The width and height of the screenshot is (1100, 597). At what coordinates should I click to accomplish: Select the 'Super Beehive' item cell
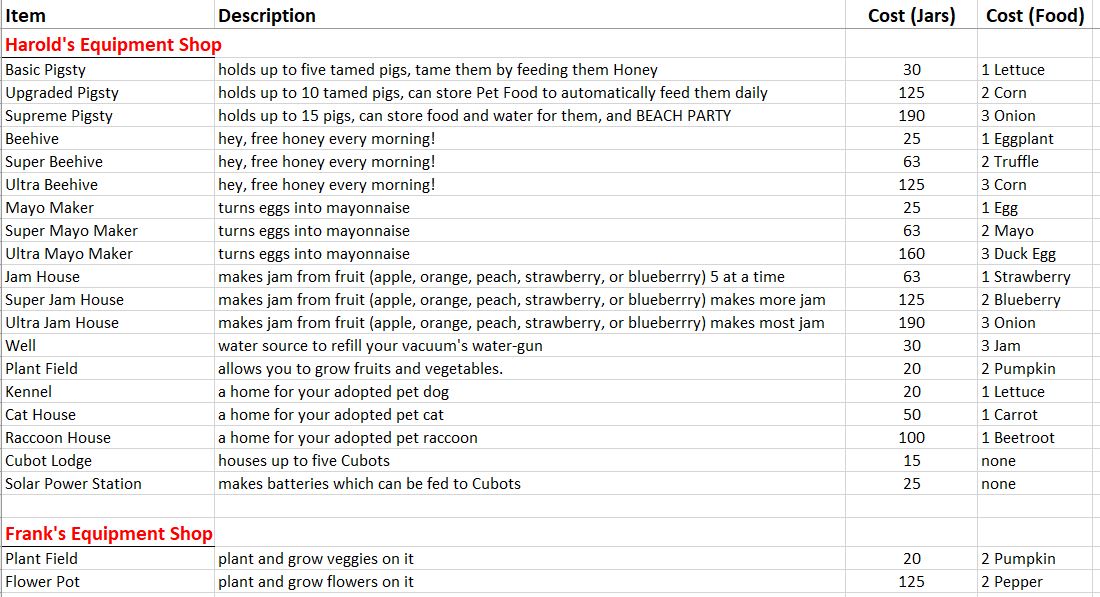54,162
